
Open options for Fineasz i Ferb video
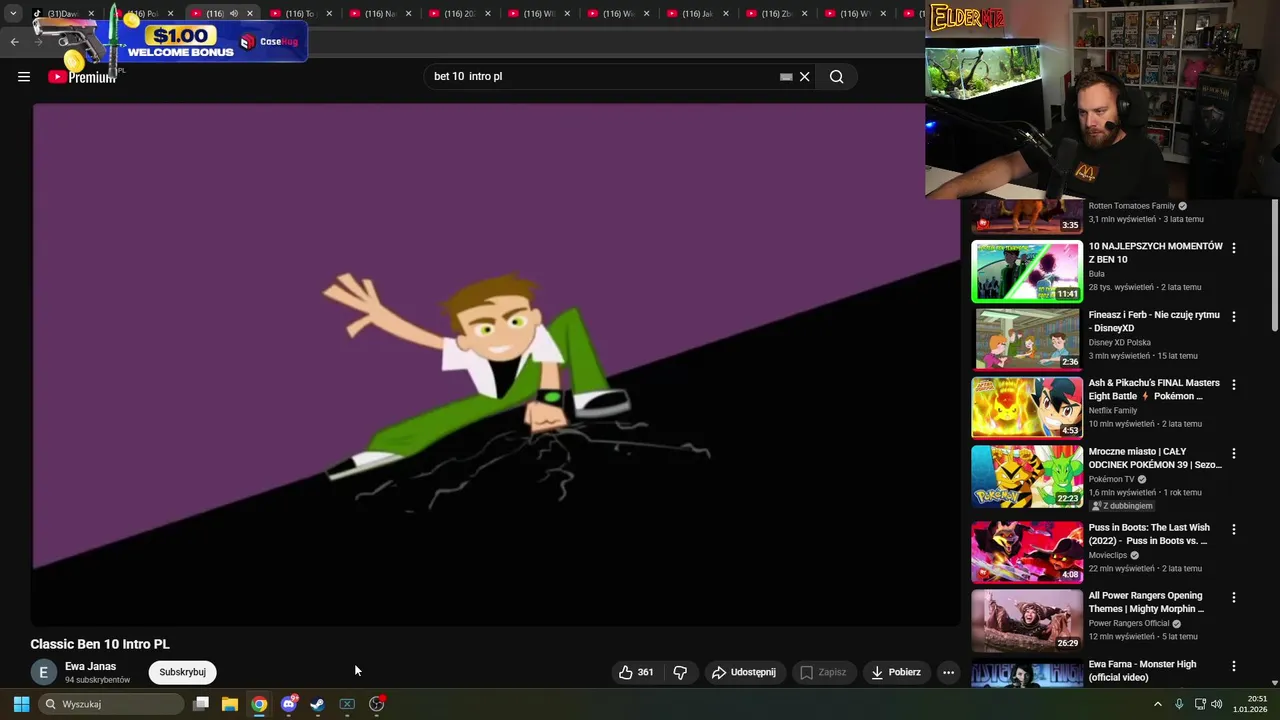click(1233, 316)
